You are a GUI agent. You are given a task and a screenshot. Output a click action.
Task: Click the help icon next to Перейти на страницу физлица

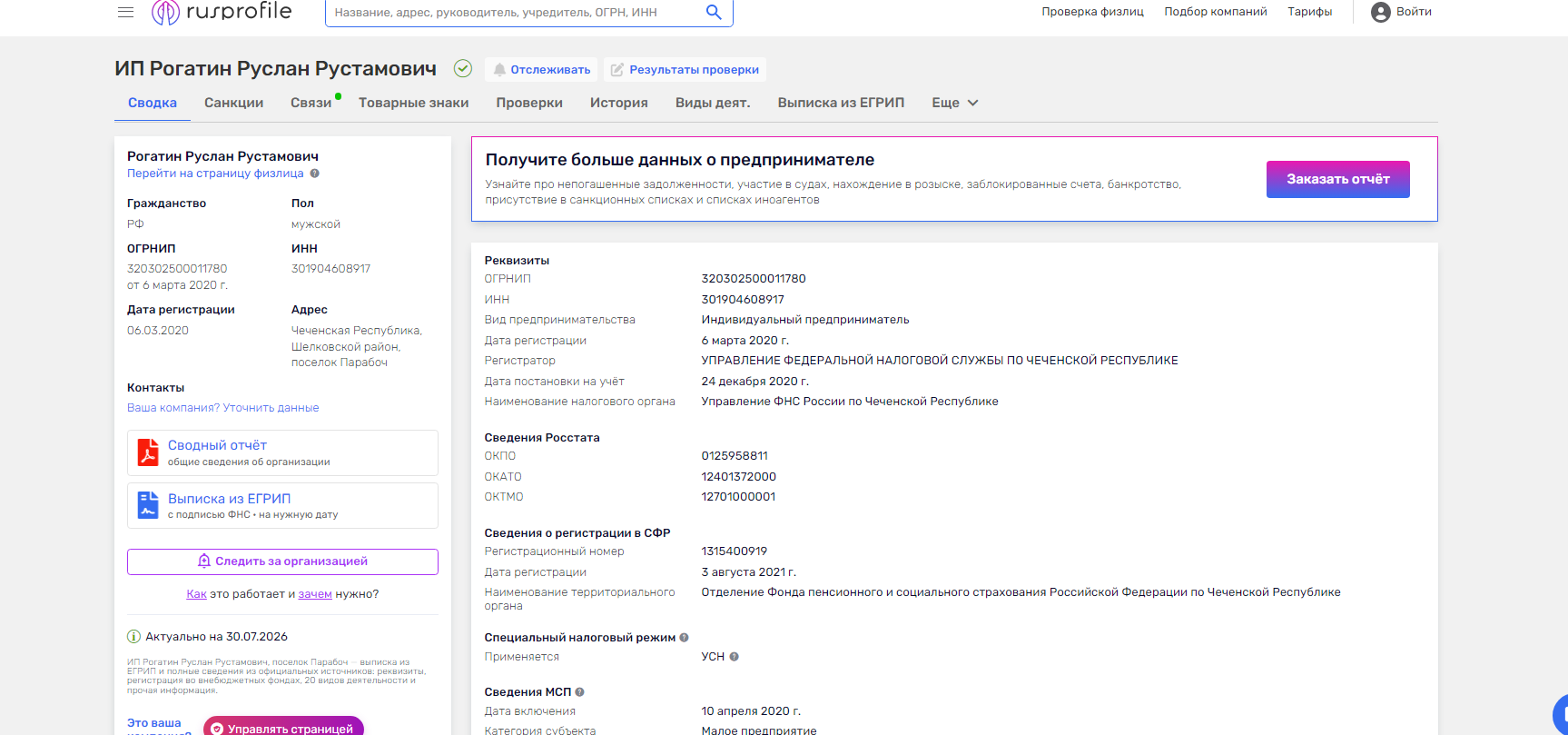(x=315, y=174)
